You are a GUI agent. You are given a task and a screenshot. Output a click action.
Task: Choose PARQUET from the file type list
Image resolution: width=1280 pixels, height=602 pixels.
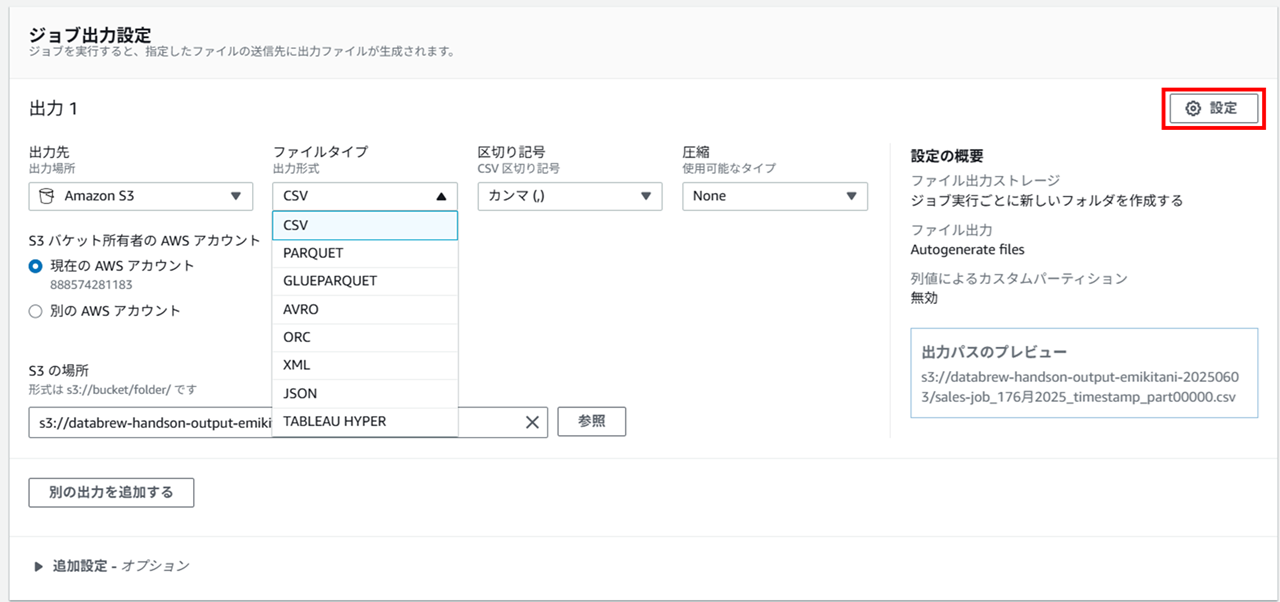point(365,253)
